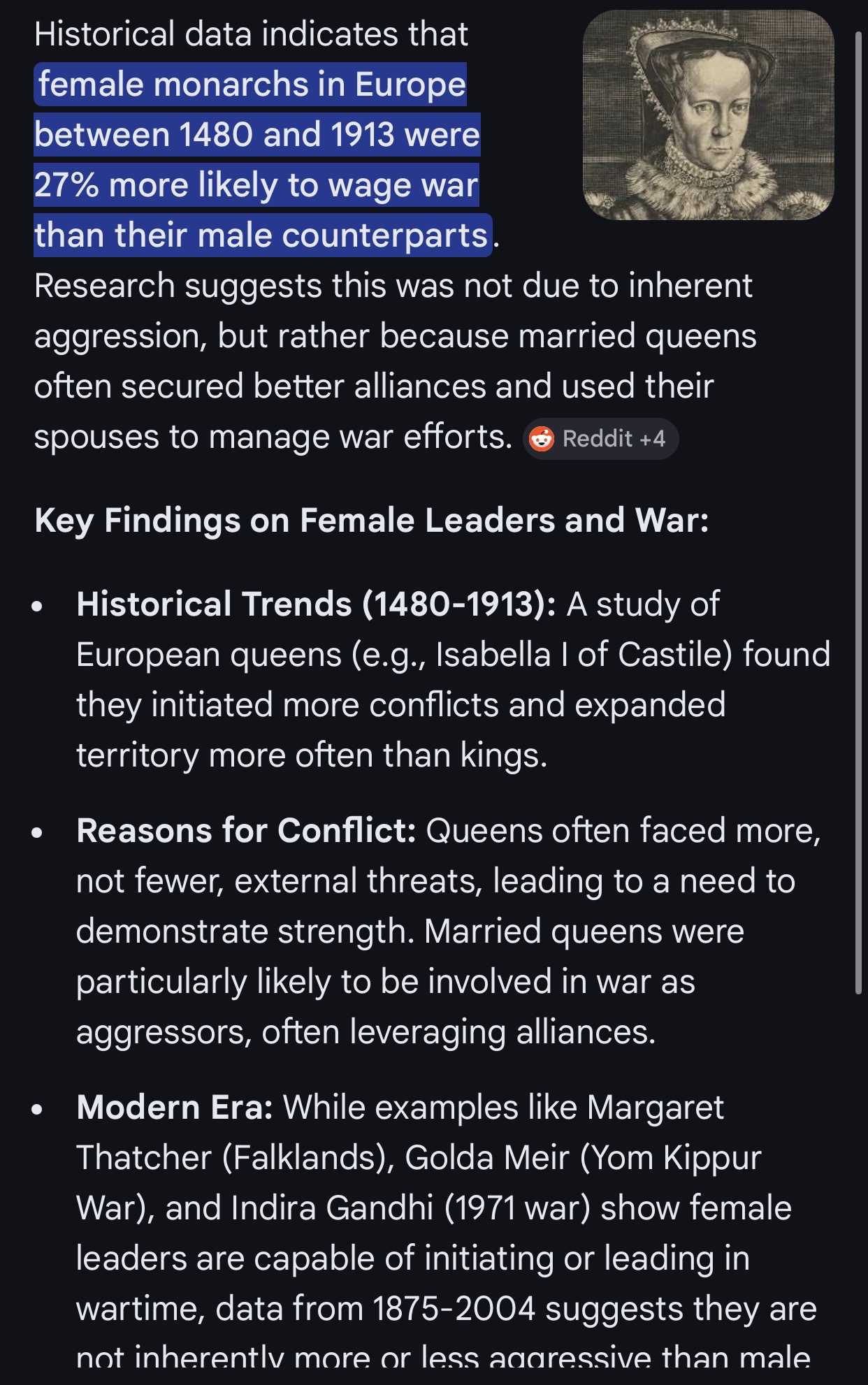Image resolution: width=868 pixels, height=1385 pixels.
Task: Tap the Reddit logo icon in source chip
Action: [x=542, y=439]
